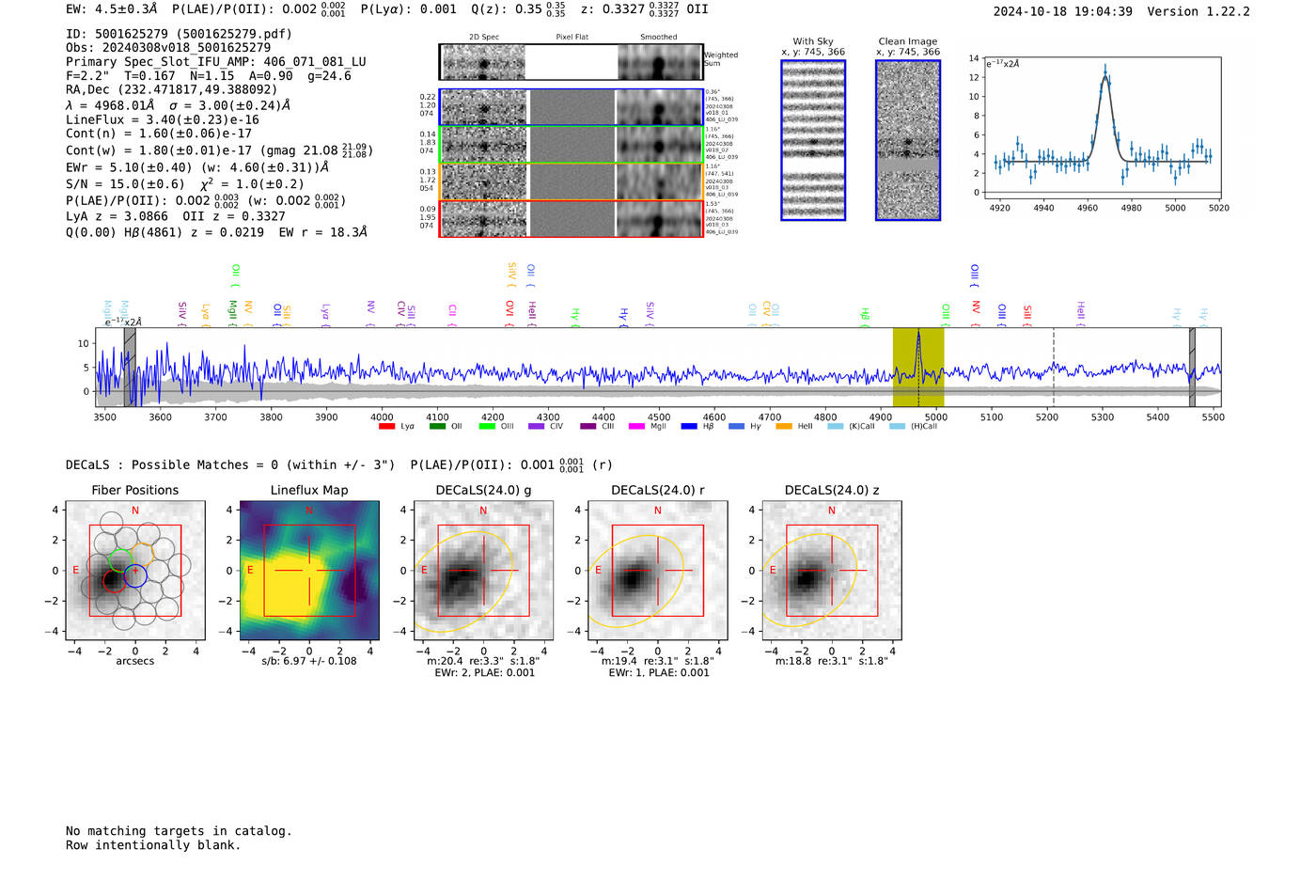1316x896 pixels.
Task: Select the DECaLS(24.0) g cutout
Action: (483, 571)
